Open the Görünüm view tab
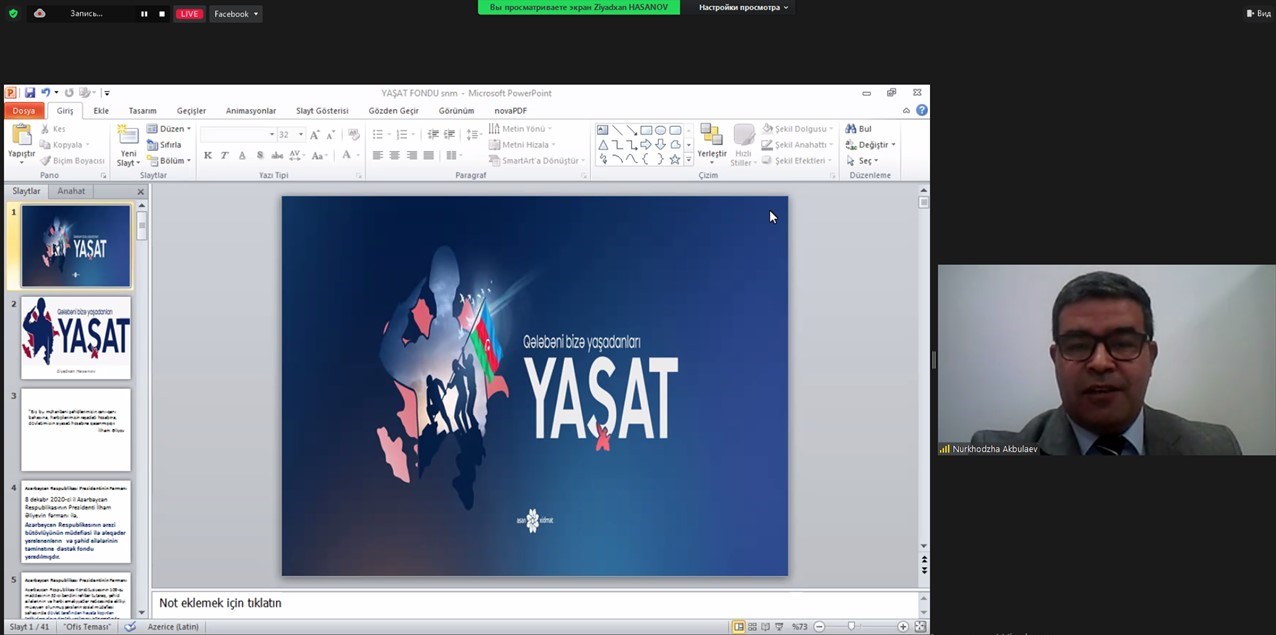 (456, 111)
